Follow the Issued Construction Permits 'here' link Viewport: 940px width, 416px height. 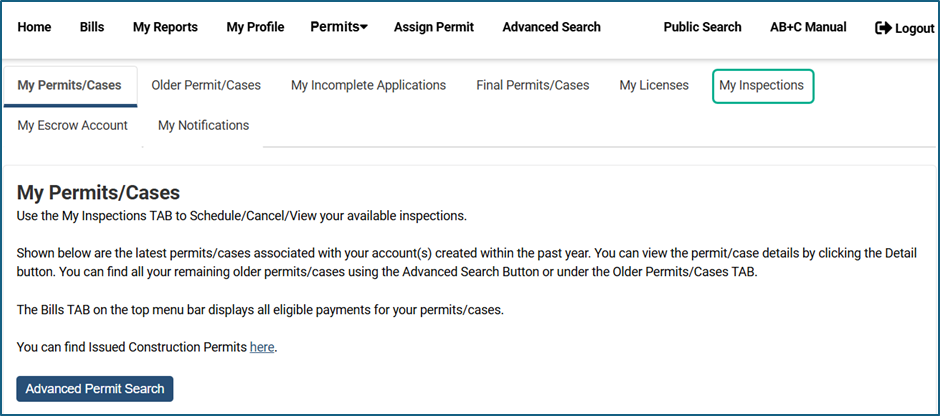(261, 347)
